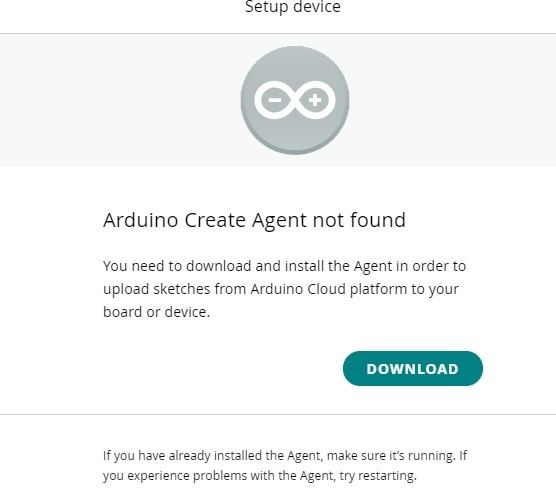
Task: Click the grey banner left of the logo
Action: [x=120, y=100]
